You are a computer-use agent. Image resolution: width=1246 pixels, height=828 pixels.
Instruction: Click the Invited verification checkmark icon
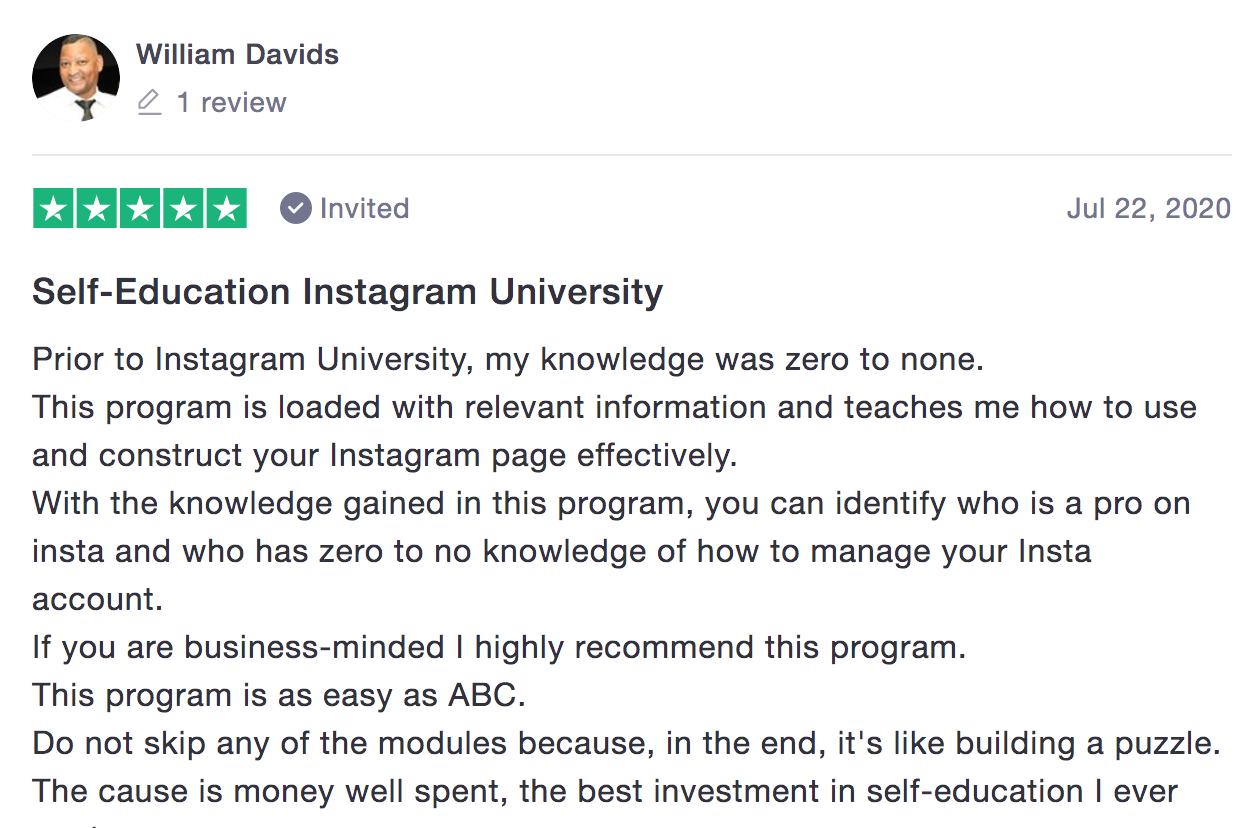[x=295, y=208]
